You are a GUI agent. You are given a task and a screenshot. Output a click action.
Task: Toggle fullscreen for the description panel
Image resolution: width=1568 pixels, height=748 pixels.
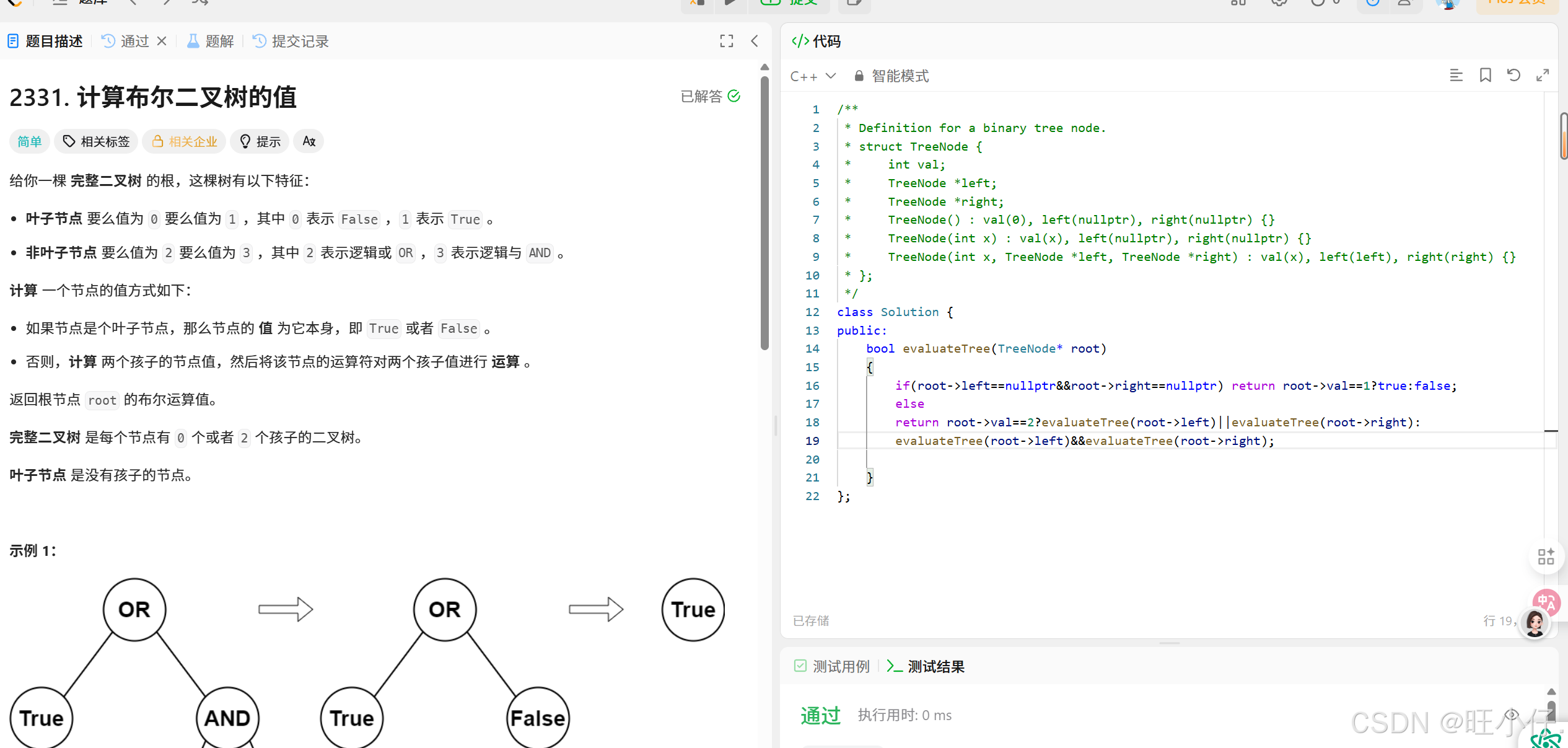pyautogui.click(x=727, y=42)
